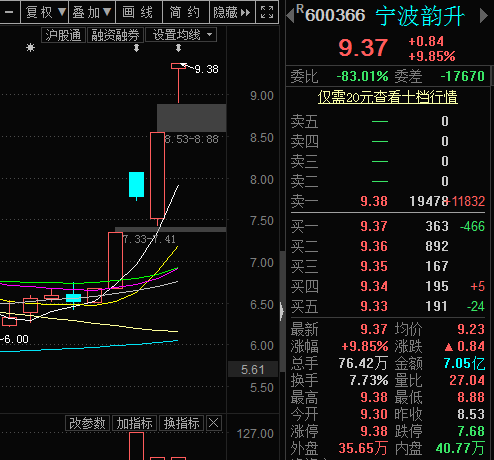Open the 设置均线 dropdown
The image size is (494, 460).
pos(181,35)
